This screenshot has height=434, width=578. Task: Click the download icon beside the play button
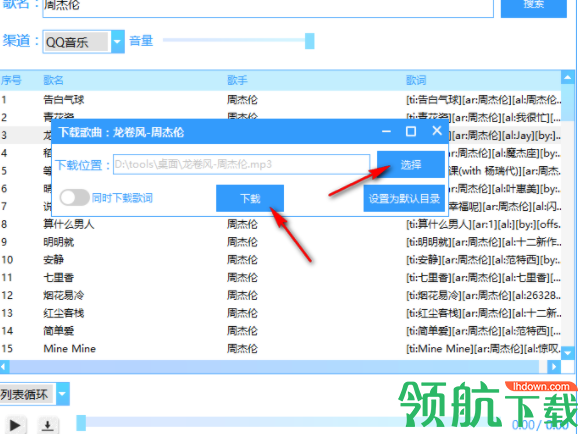point(47,425)
